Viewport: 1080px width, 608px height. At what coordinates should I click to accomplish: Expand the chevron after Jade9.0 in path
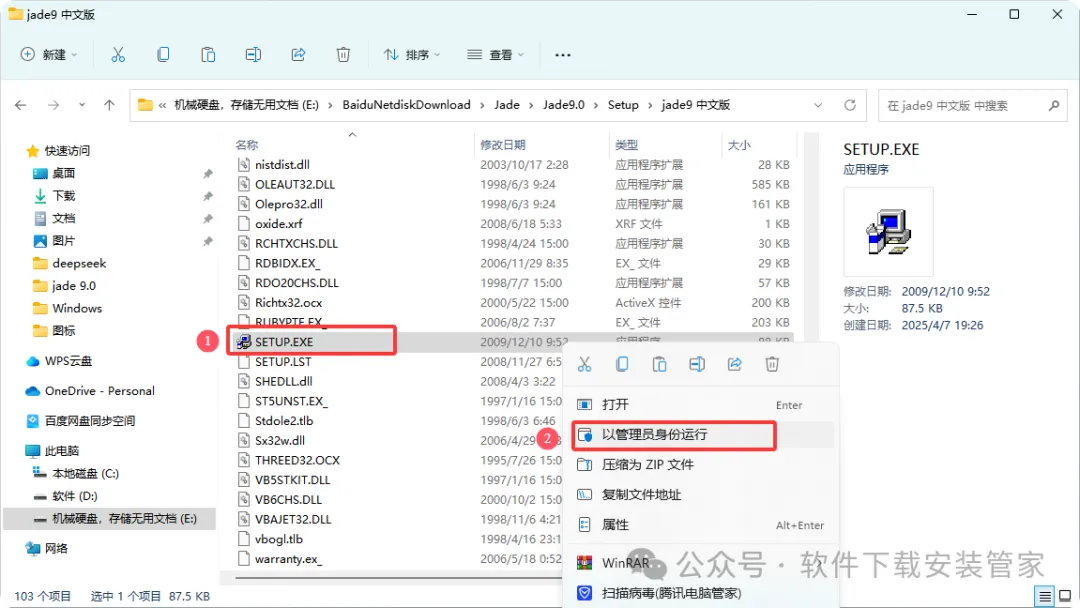(596, 105)
